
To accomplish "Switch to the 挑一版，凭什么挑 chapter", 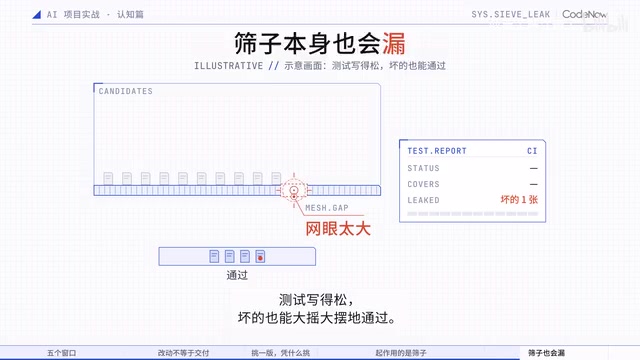I will coord(280,353).
